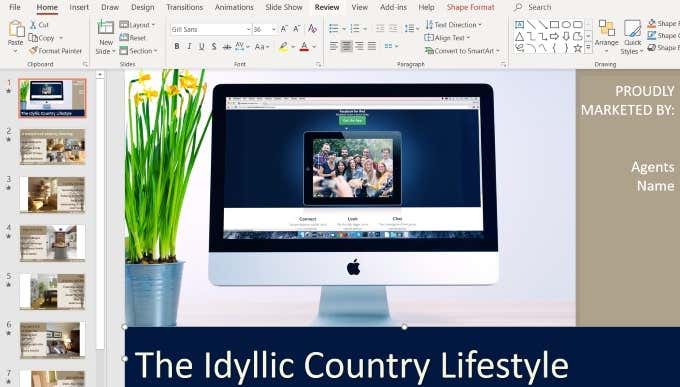Open the Paragraph dialog launcher

point(503,64)
